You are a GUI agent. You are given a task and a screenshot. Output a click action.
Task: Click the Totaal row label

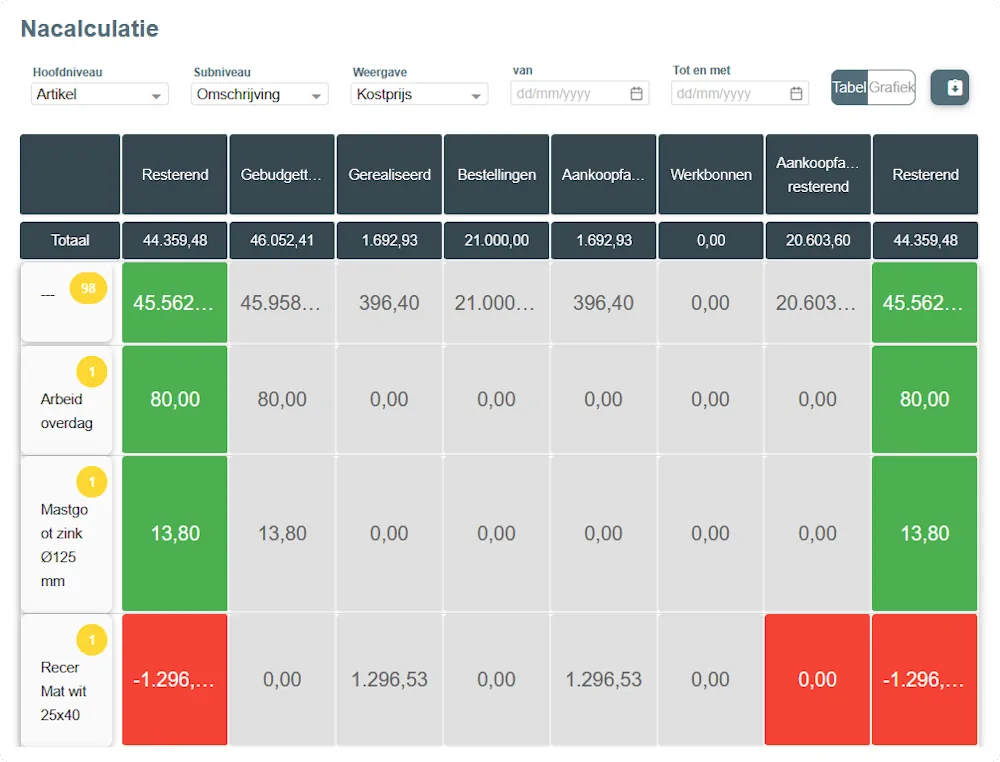pyautogui.click(x=70, y=240)
